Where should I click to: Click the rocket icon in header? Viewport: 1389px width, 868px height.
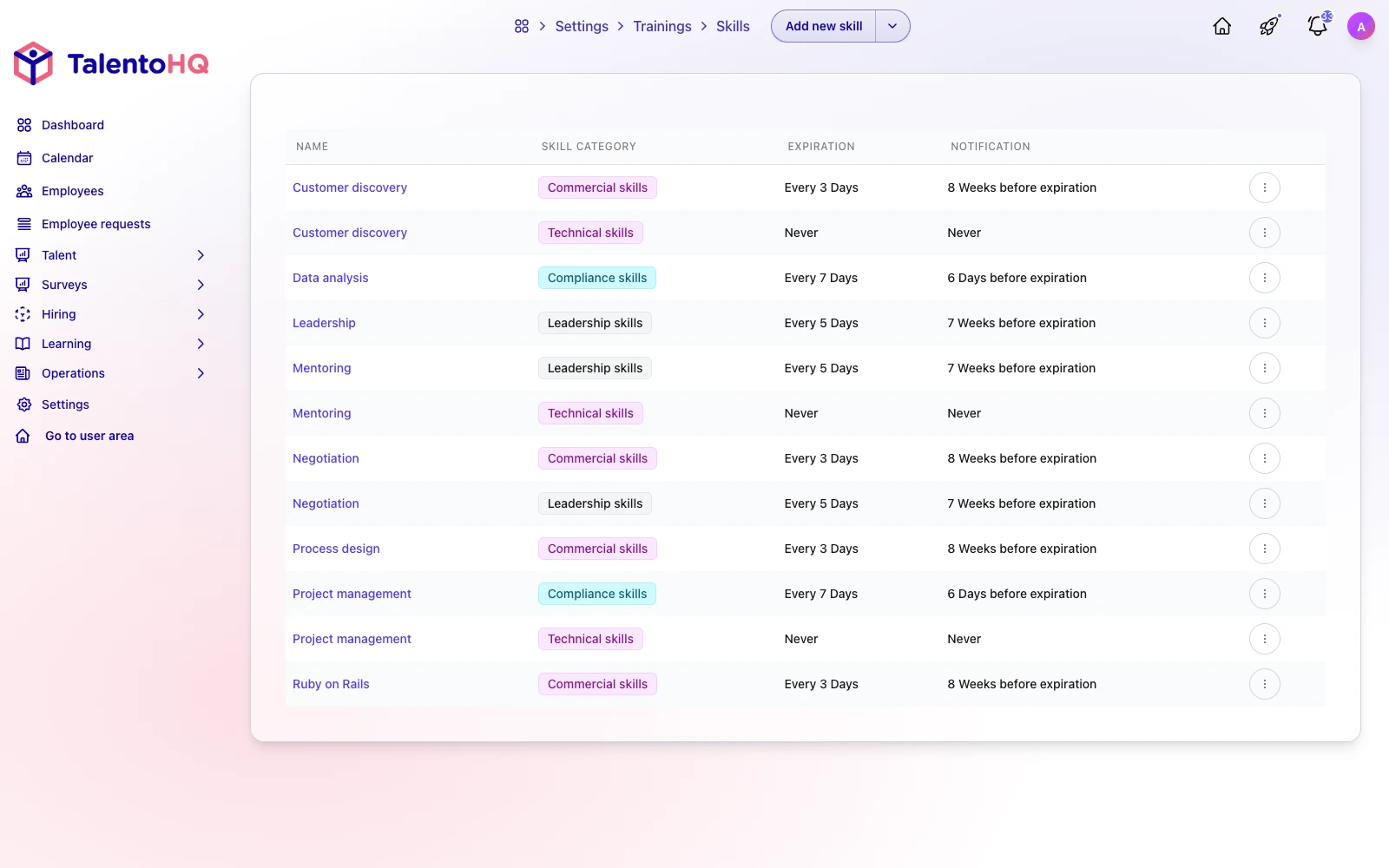(1269, 26)
